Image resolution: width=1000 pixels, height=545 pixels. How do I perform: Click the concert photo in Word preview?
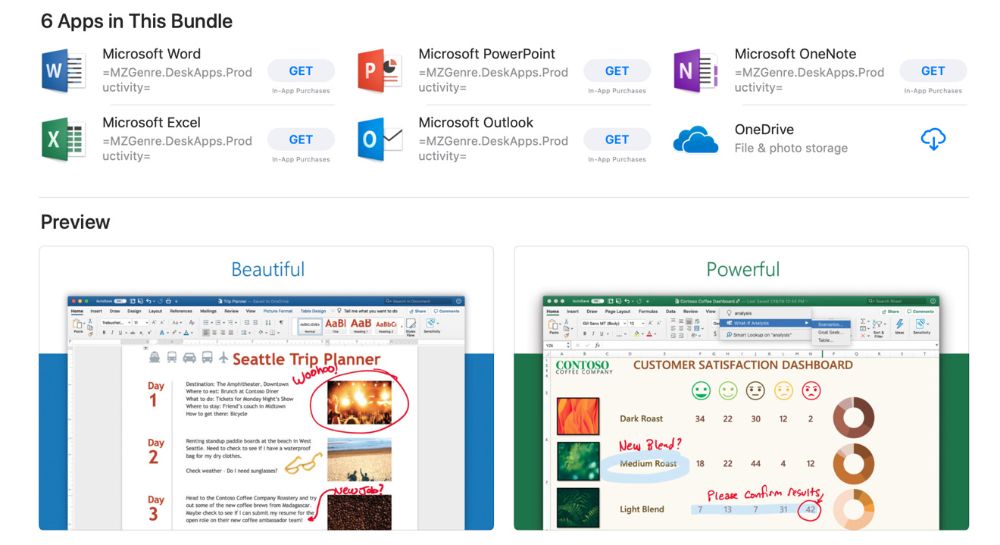(359, 403)
